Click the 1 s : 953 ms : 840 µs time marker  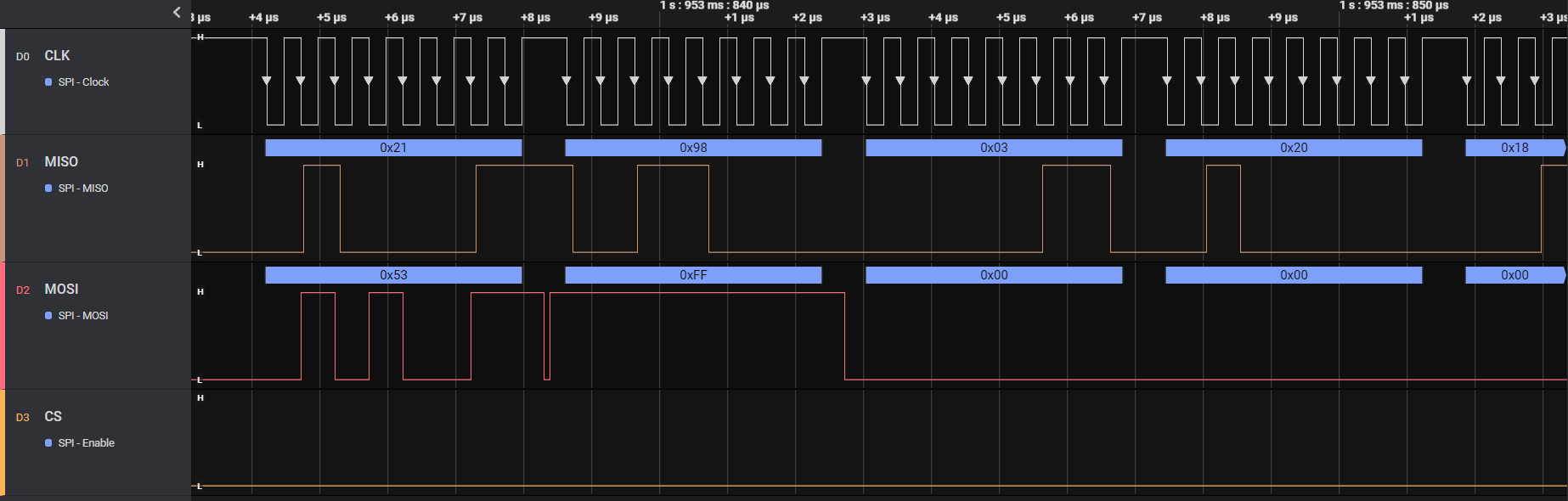tap(714, 5)
